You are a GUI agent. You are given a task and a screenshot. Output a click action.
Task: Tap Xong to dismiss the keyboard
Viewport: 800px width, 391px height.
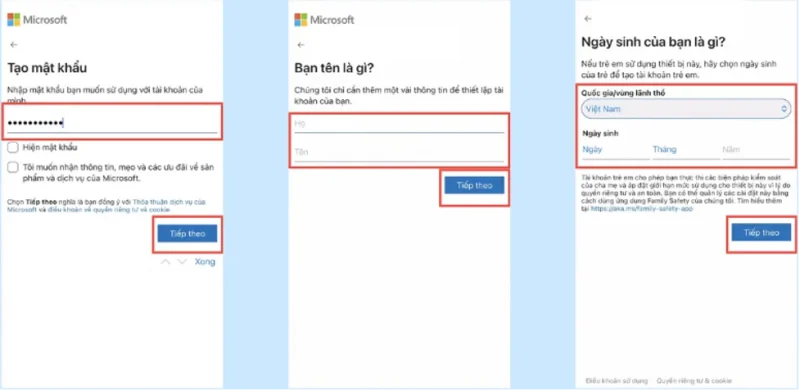click(x=205, y=262)
